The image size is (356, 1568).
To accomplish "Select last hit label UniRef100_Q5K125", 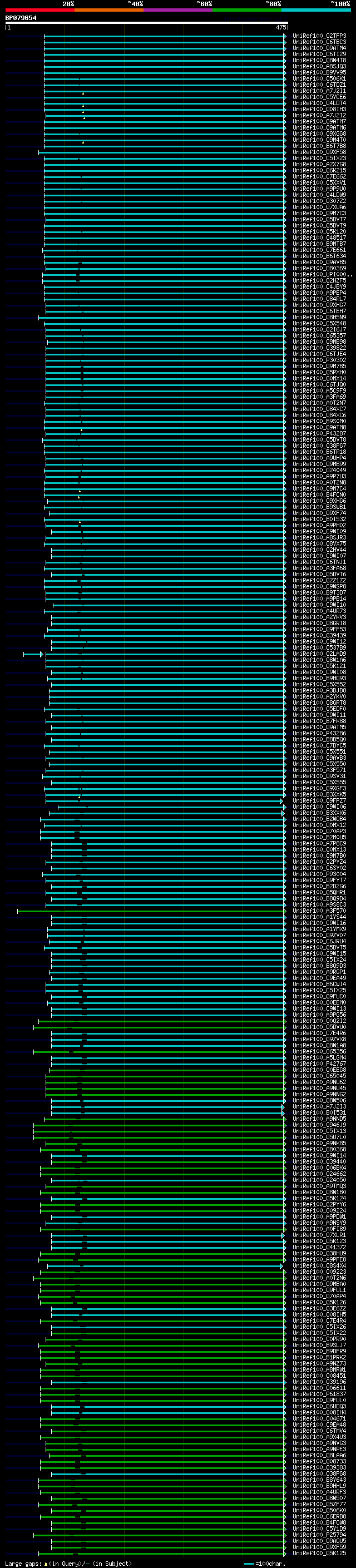I will point(319,1554).
